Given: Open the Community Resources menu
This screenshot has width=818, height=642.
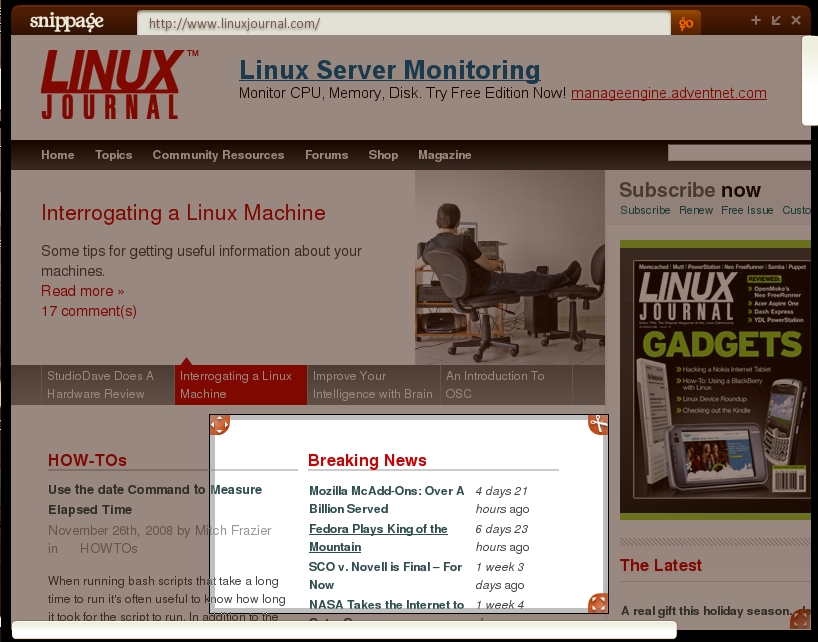Looking at the screenshot, I should [x=218, y=155].
